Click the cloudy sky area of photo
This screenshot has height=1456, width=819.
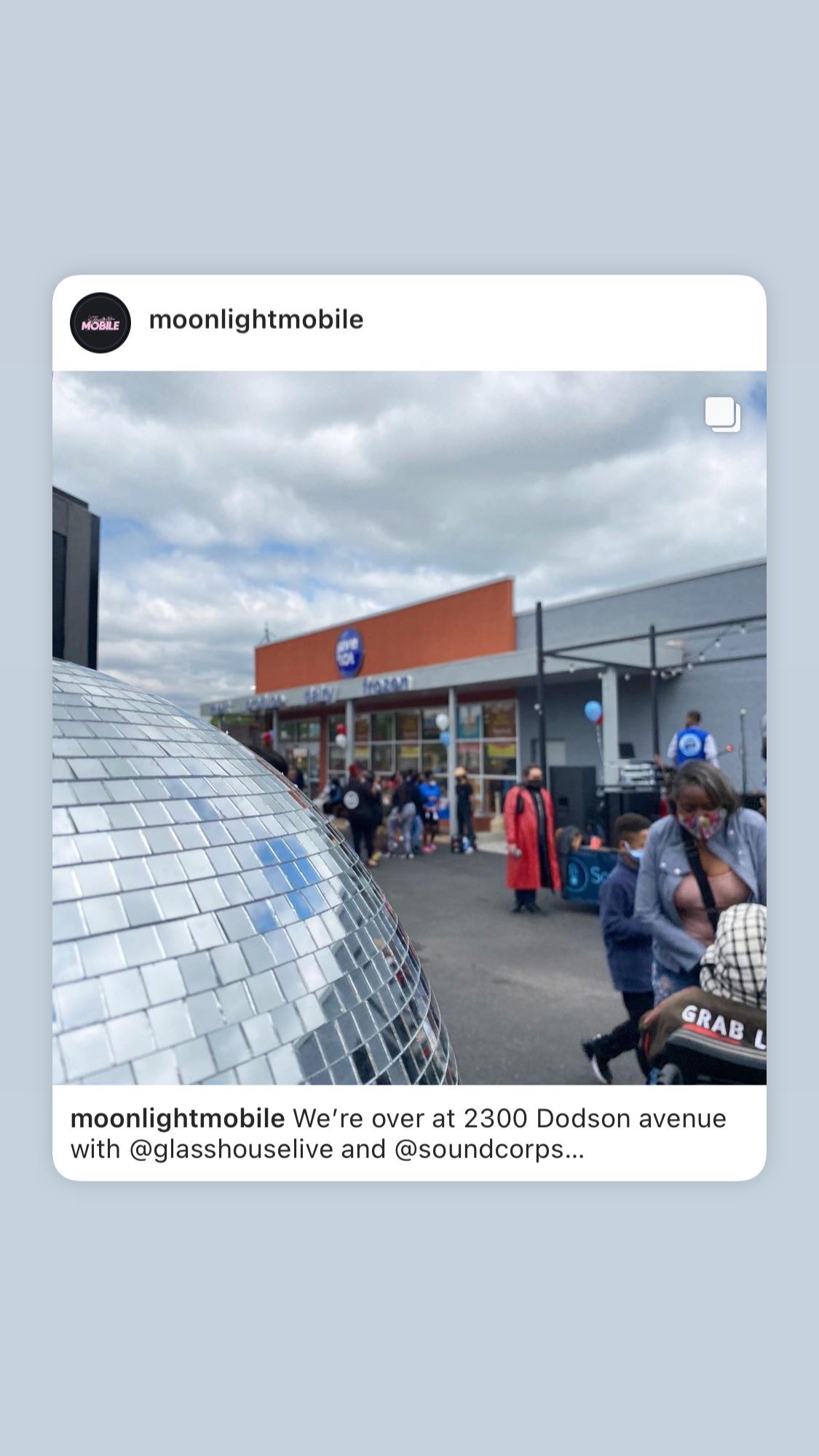click(x=408, y=495)
